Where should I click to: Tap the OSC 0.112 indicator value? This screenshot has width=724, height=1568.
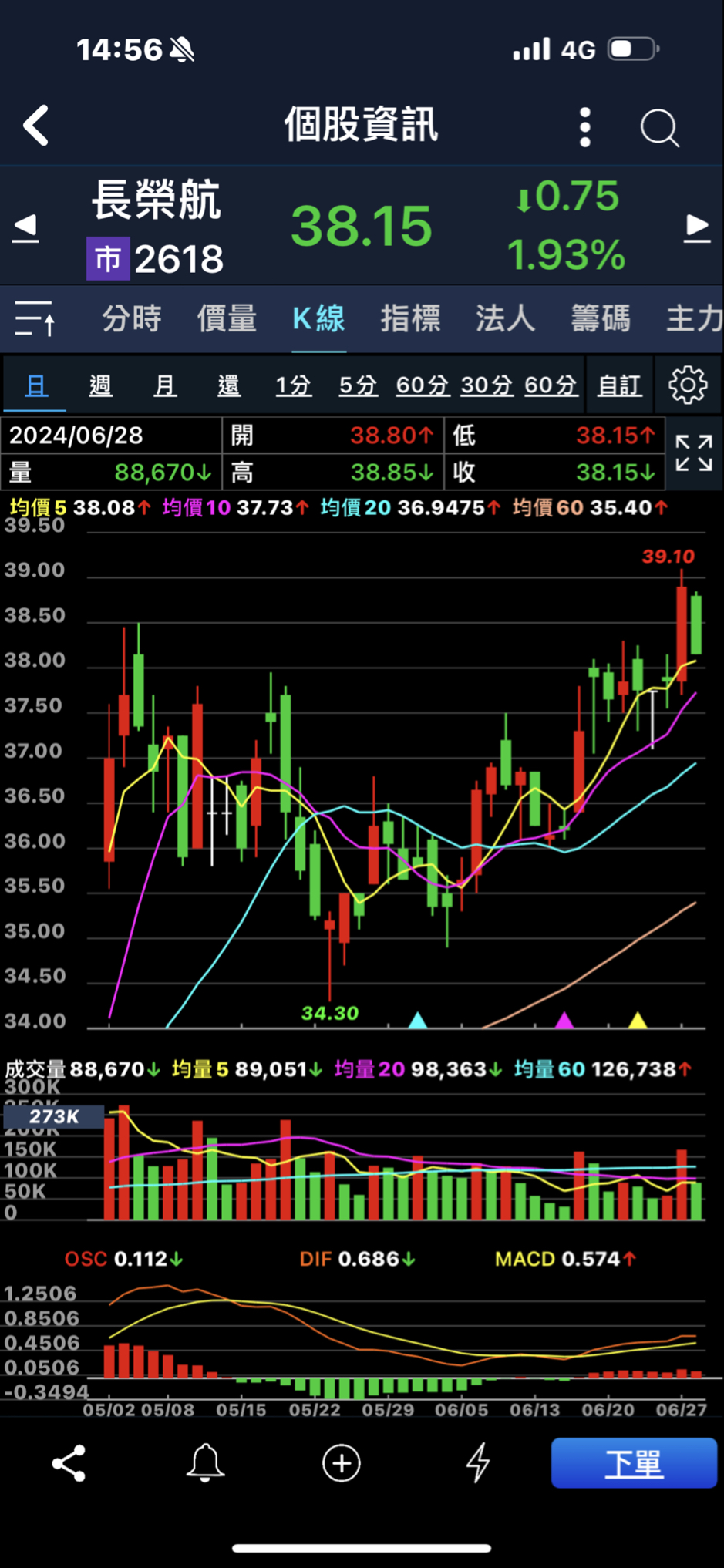123,1259
